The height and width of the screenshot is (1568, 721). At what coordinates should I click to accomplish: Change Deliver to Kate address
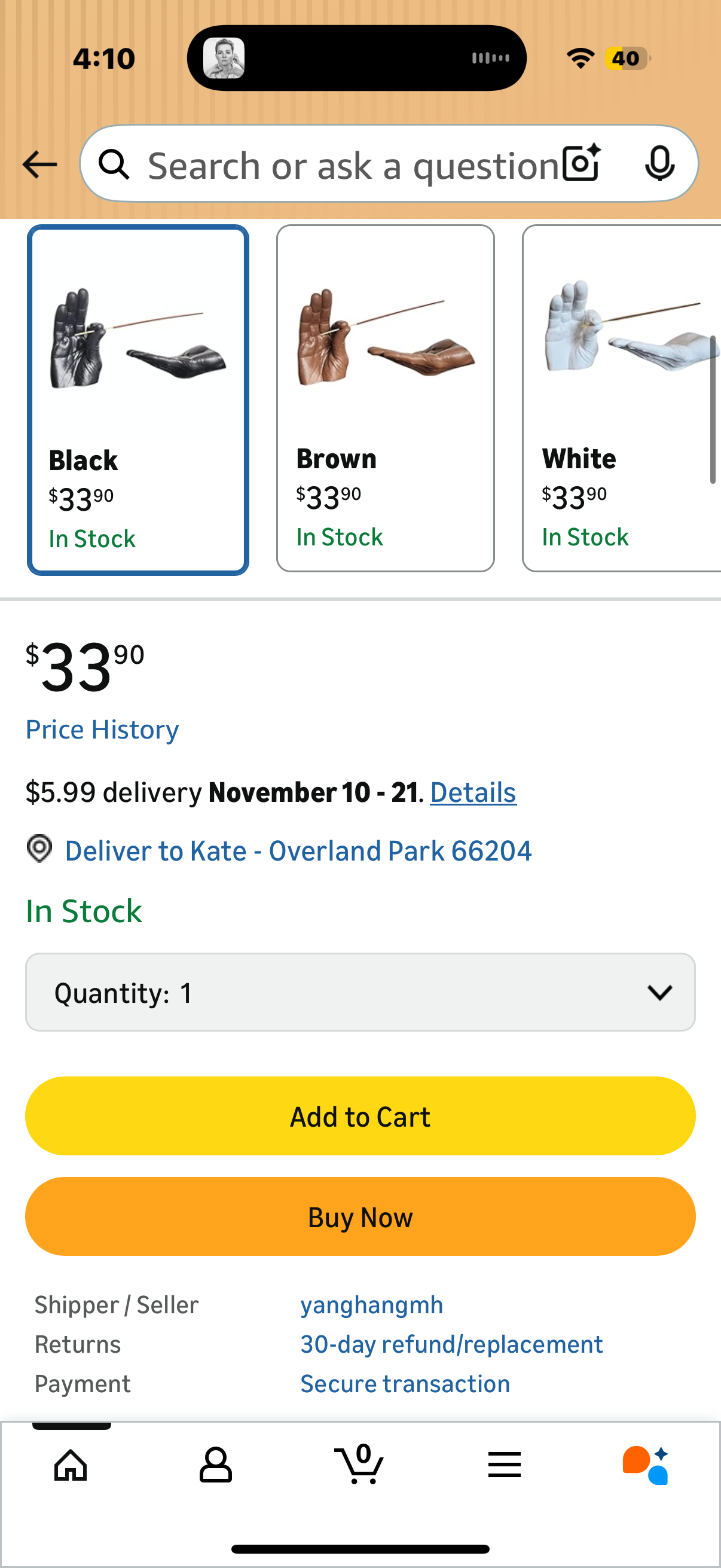click(298, 851)
